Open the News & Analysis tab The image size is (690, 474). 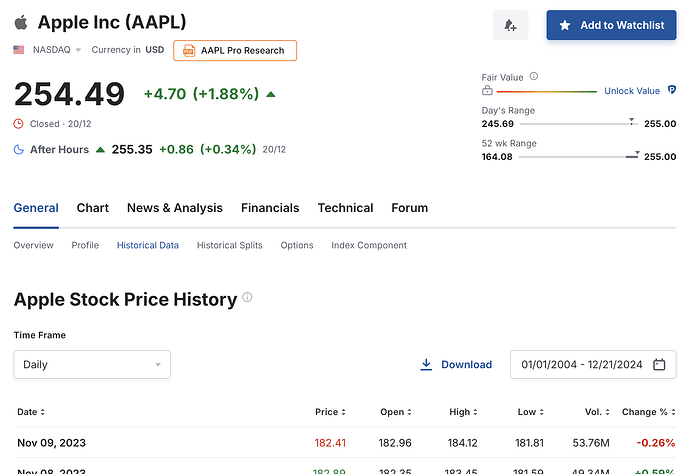tap(175, 208)
